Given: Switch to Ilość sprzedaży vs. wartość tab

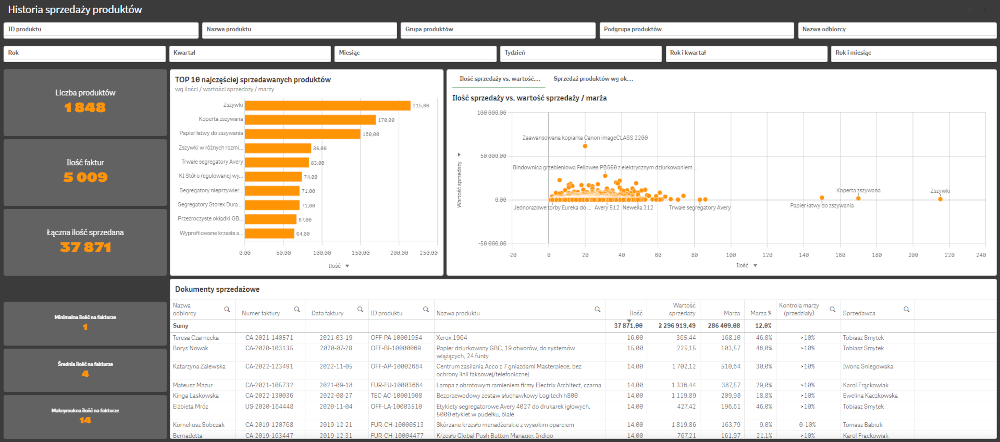Looking at the screenshot, I should [x=498, y=78].
